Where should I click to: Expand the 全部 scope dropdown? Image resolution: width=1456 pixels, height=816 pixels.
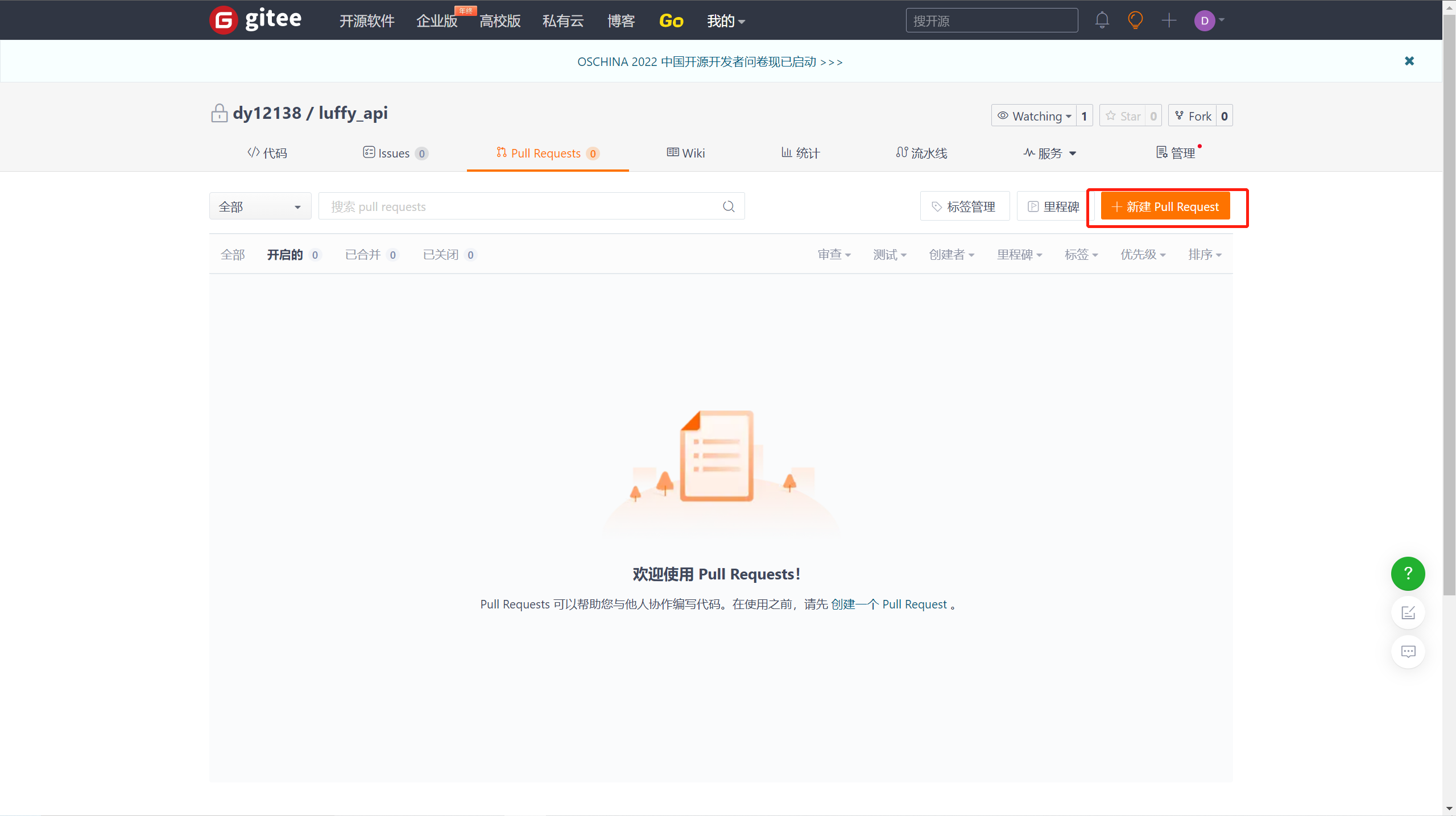(x=260, y=206)
